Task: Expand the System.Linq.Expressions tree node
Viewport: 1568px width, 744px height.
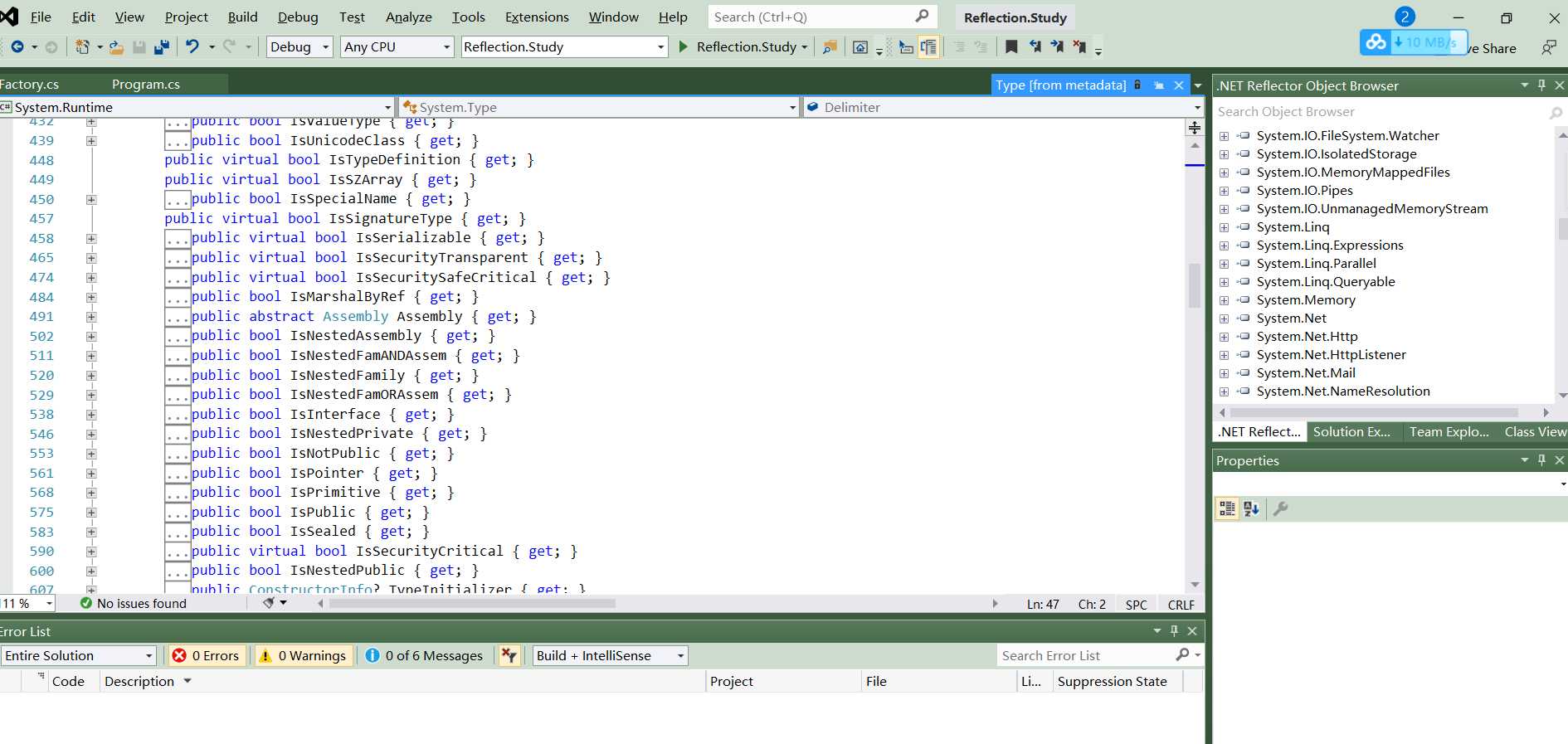Action: pyautogui.click(x=1224, y=246)
